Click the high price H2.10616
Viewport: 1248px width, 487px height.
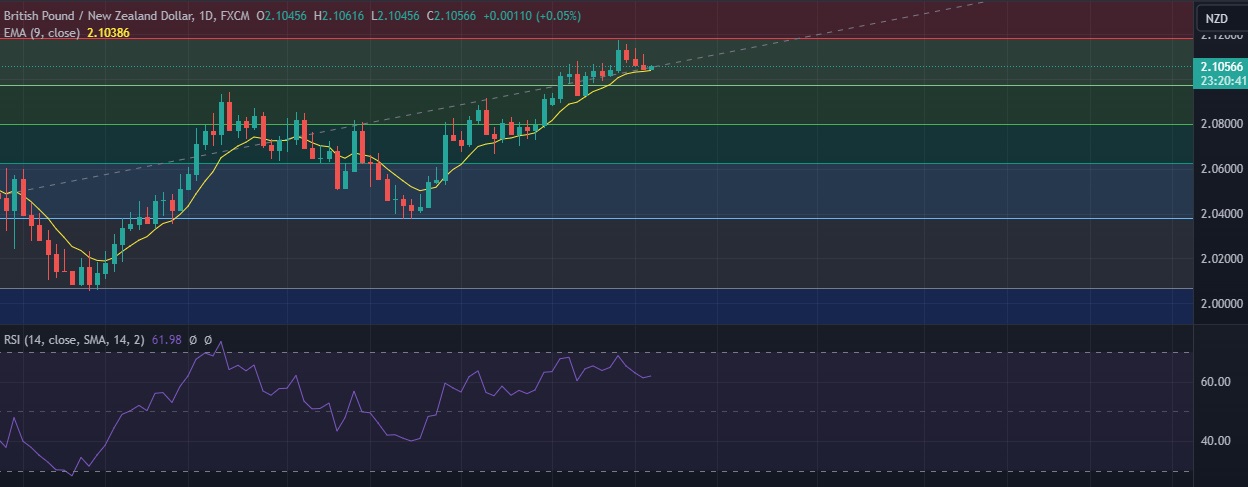(340, 17)
